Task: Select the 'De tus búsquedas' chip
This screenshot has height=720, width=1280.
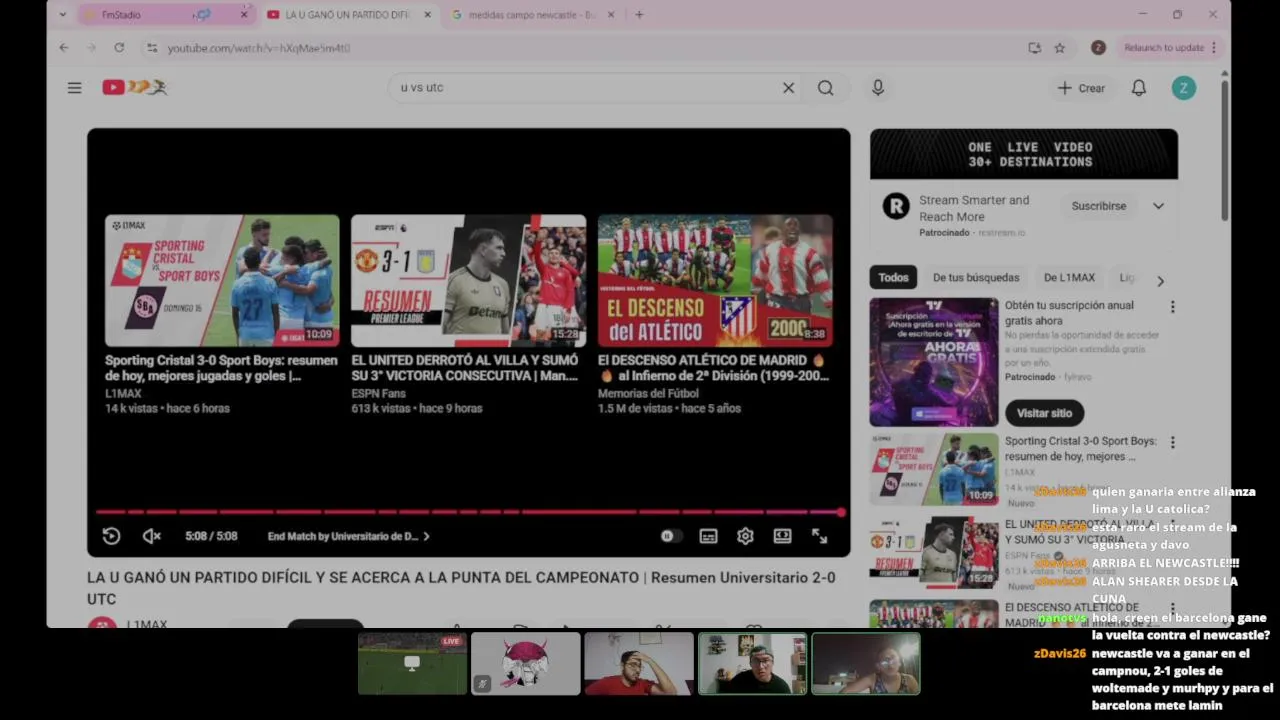Action: pyautogui.click(x=976, y=277)
